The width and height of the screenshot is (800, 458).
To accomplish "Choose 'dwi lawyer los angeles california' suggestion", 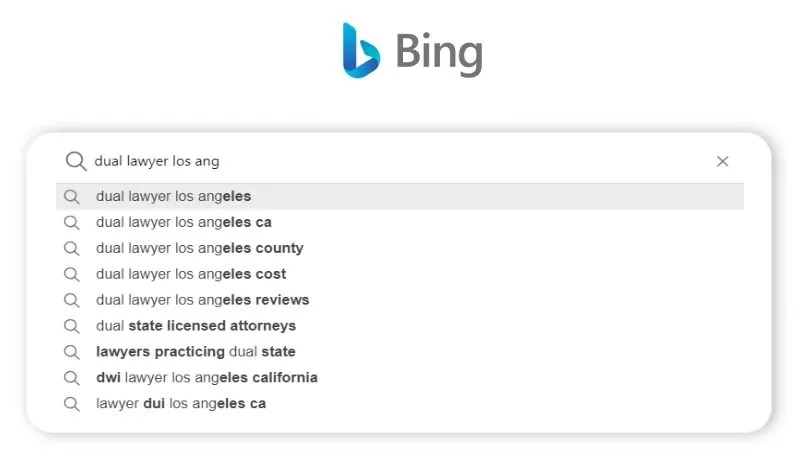I will tap(206, 378).
